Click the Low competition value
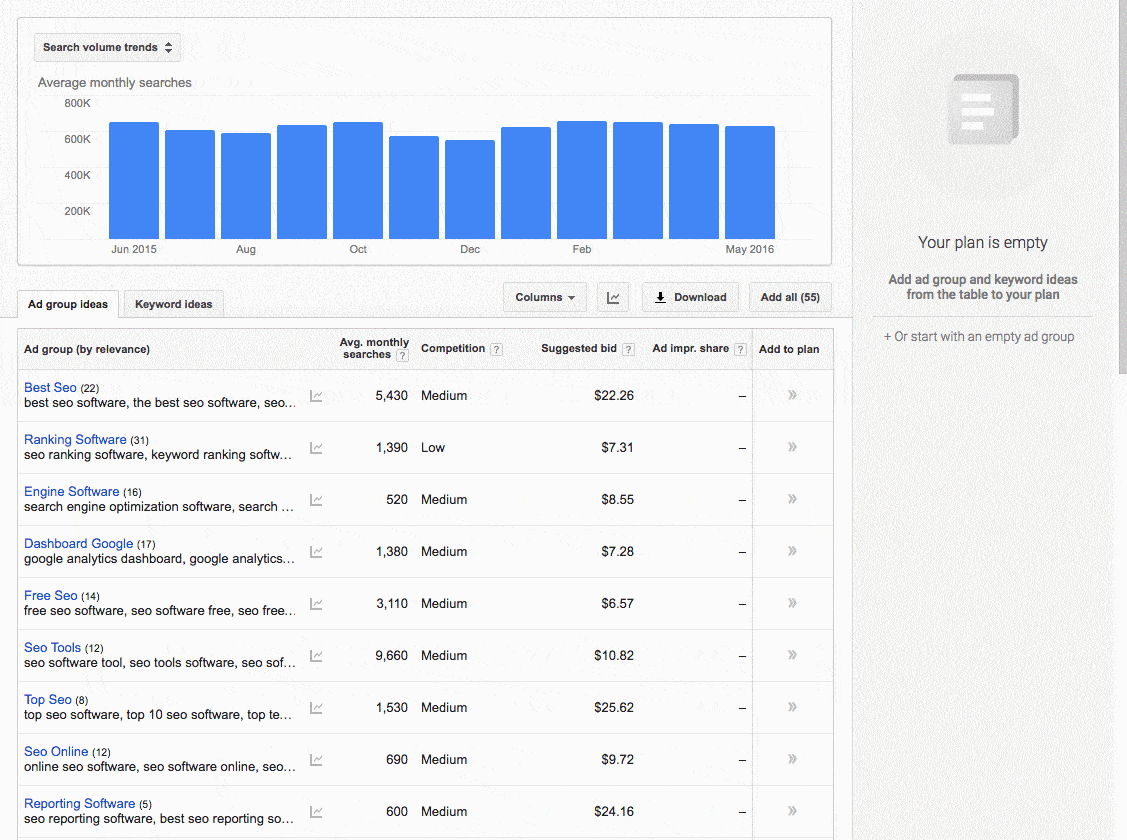Viewport: 1127px width, 840px height. point(433,448)
